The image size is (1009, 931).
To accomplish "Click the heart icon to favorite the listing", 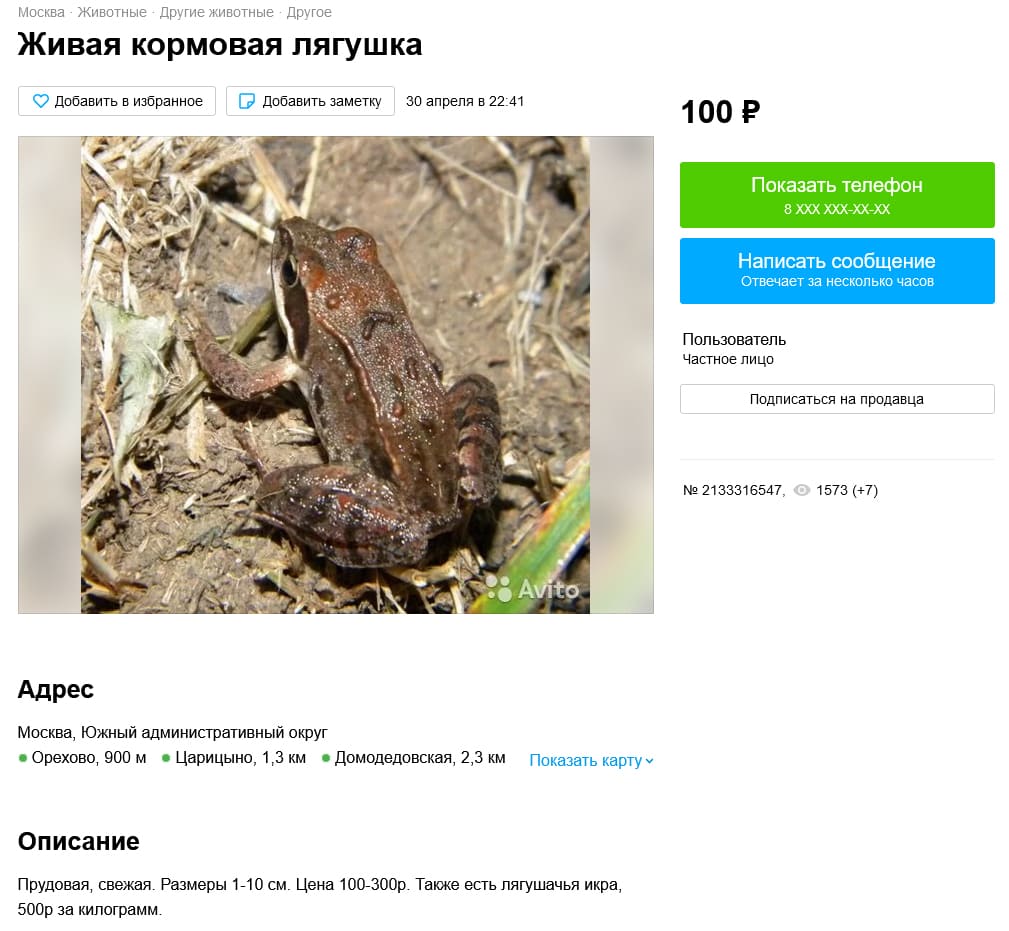I will [41, 101].
